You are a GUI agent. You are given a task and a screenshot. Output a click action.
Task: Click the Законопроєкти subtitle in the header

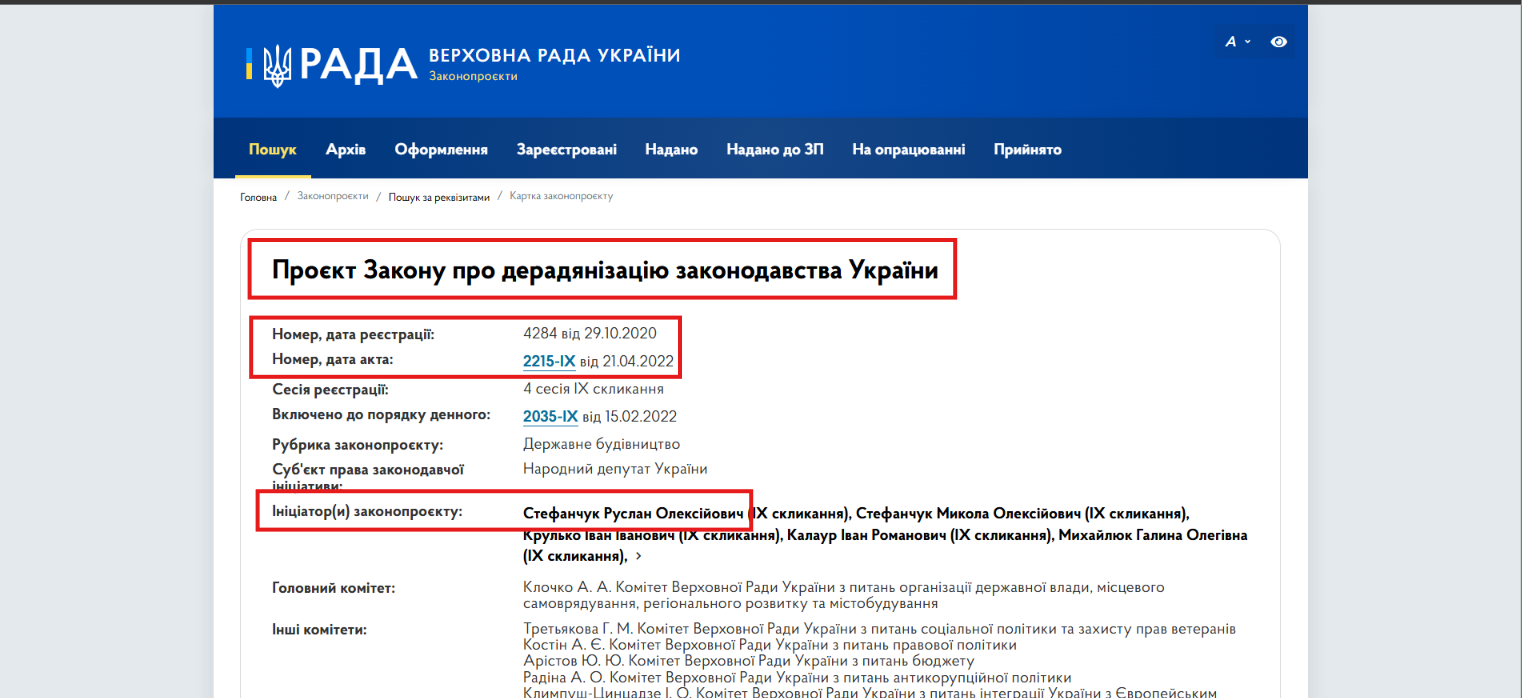point(473,76)
